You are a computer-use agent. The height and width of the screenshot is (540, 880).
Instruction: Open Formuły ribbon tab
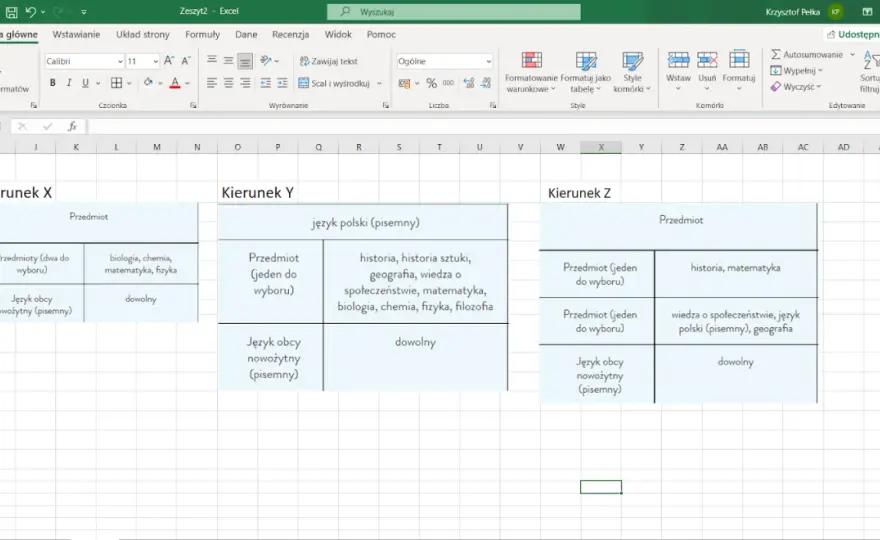(203, 34)
